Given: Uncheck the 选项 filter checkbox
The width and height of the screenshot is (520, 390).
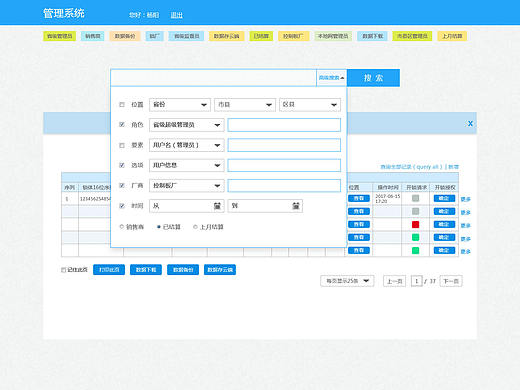Looking at the screenshot, I should tap(122, 165).
